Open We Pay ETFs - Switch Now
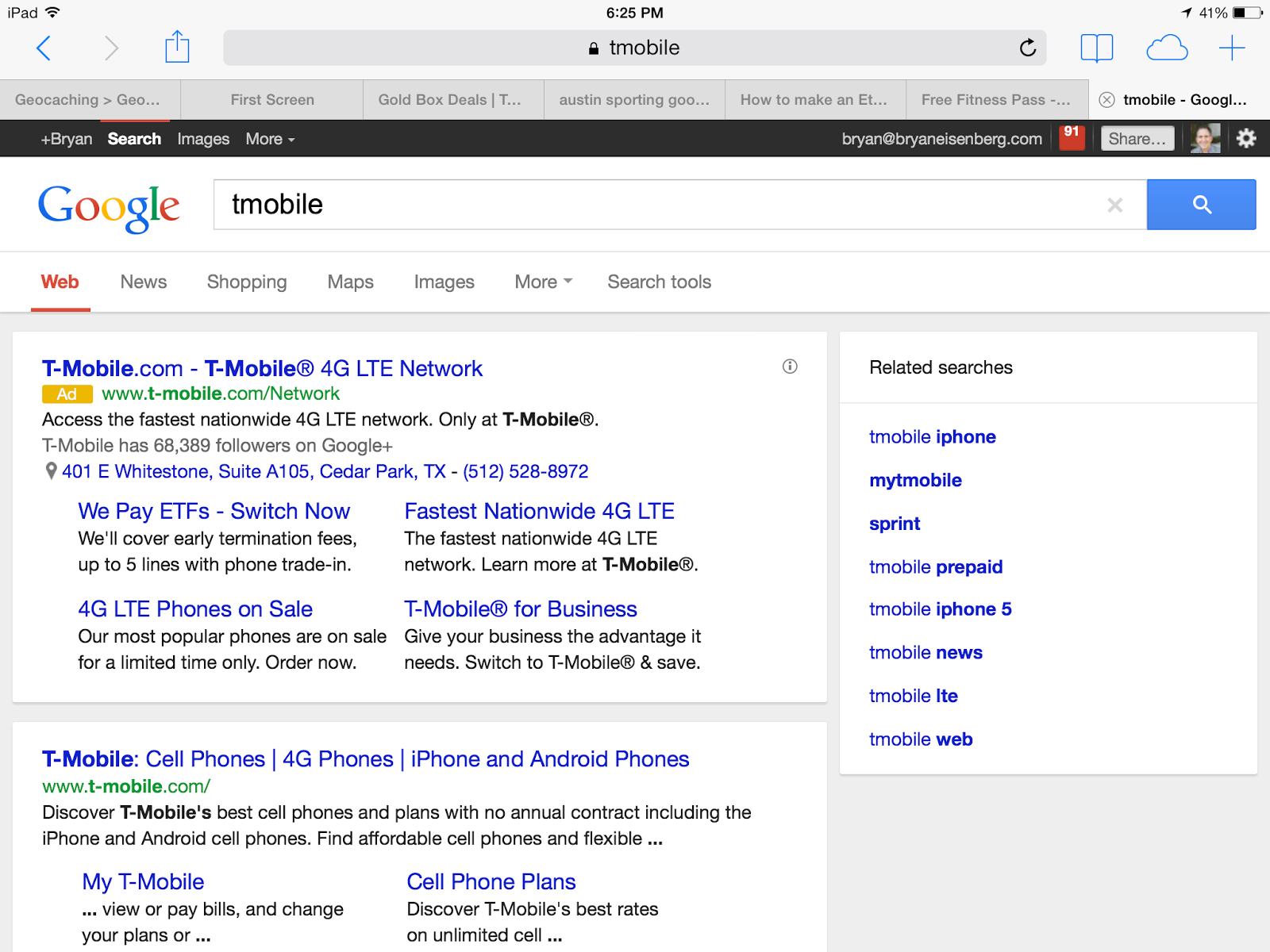Image resolution: width=1270 pixels, height=952 pixels. (x=214, y=512)
